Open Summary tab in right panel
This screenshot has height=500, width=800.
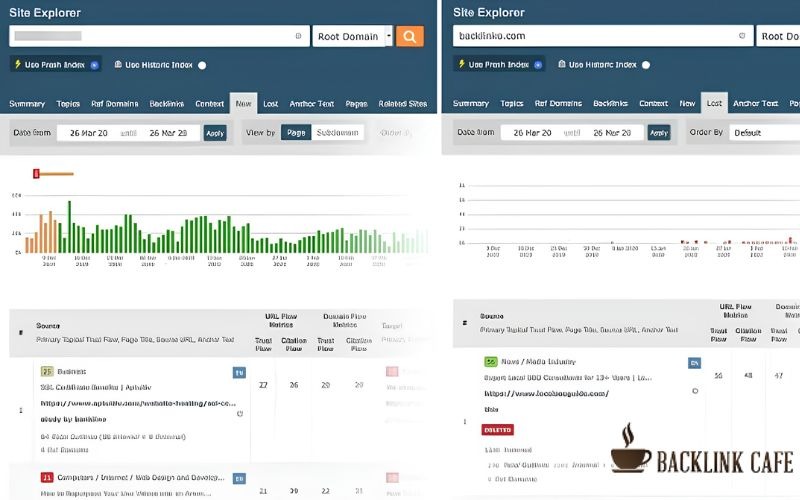[470, 103]
